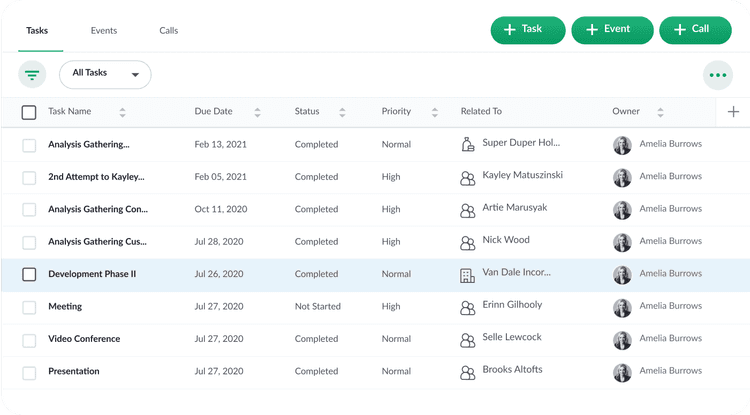Image resolution: width=750 pixels, height=415 pixels.
Task: Check the Development Phase II row checkbox
Action: (x=29, y=274)
